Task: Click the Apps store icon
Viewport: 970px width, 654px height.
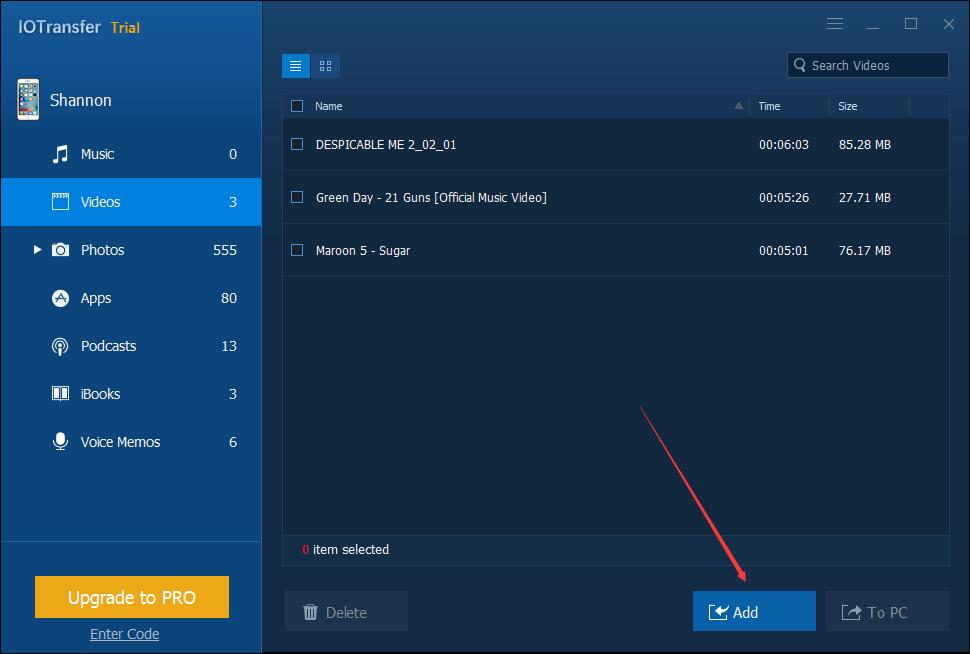Action: (60, 298)
